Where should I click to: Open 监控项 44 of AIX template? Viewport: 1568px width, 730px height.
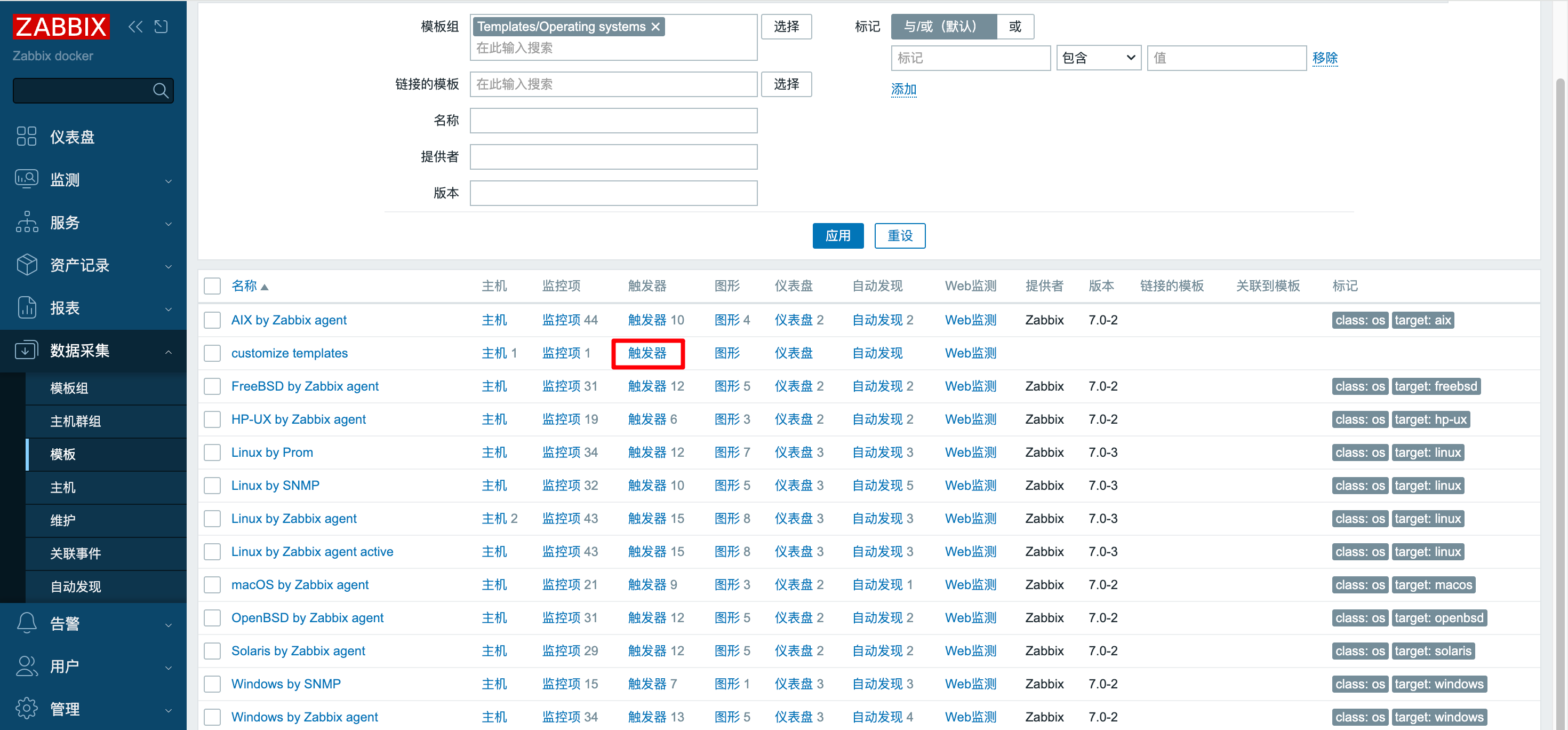570,320
